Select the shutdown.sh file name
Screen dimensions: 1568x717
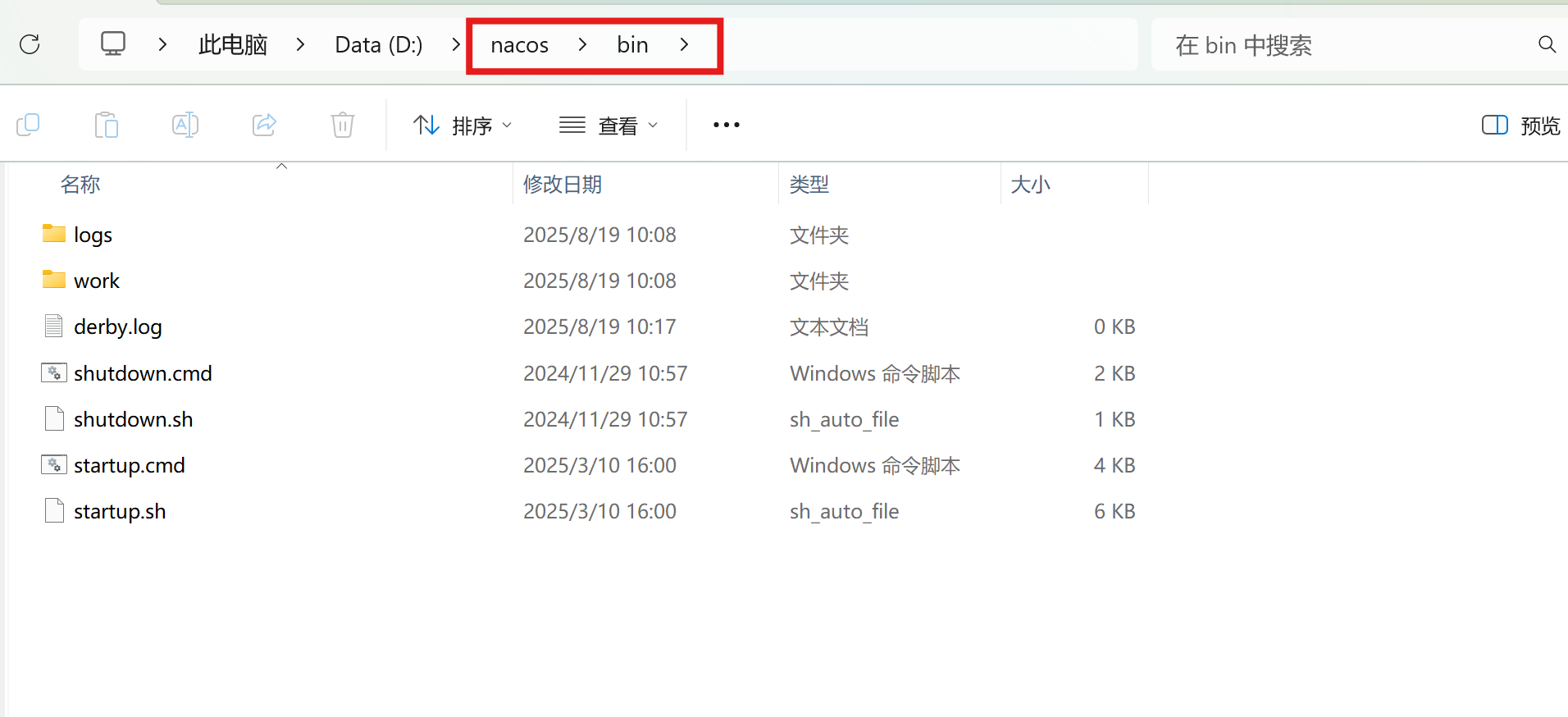tap(134, 418)
